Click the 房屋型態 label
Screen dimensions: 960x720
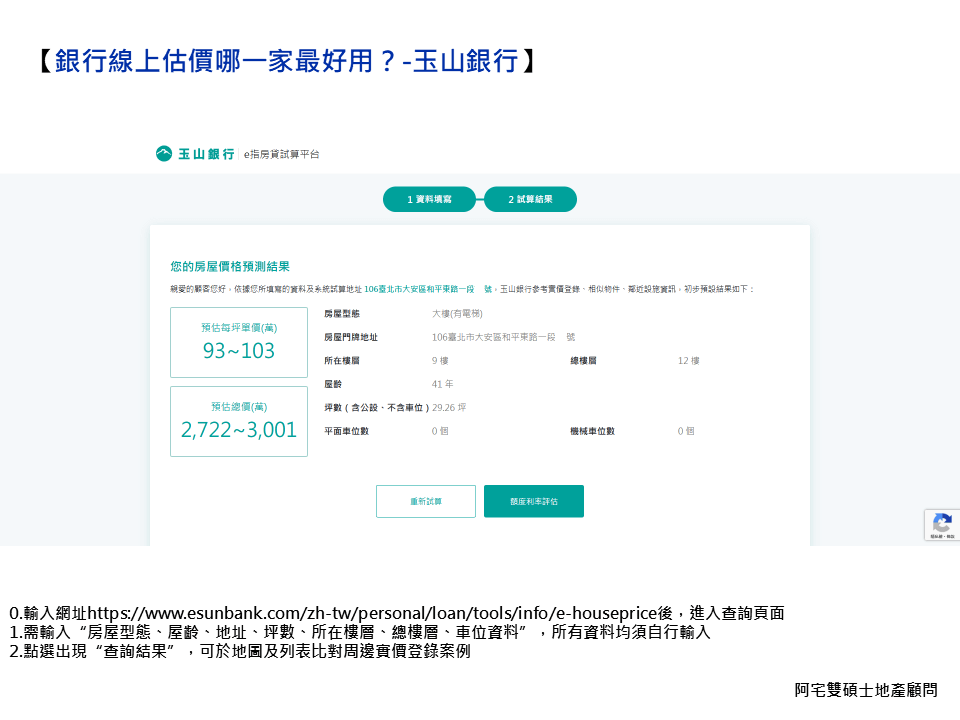tap(342, 313)
